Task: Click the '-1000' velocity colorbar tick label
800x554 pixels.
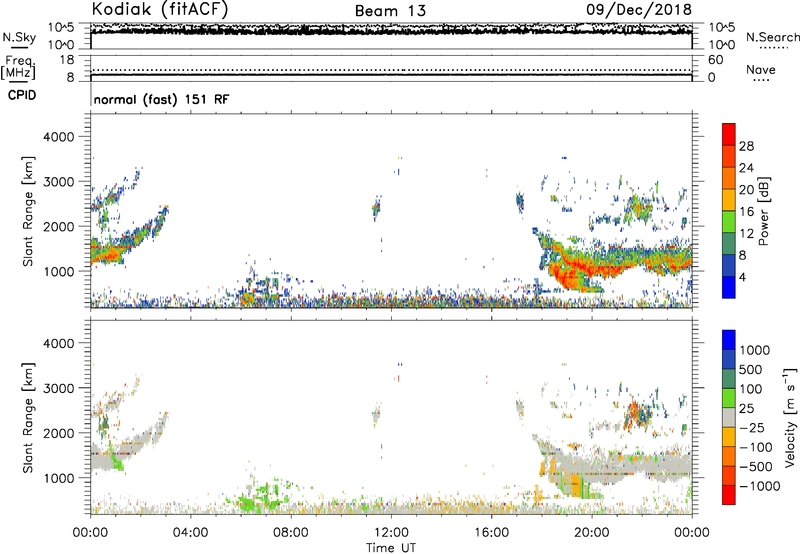Action: pos(760,486)
